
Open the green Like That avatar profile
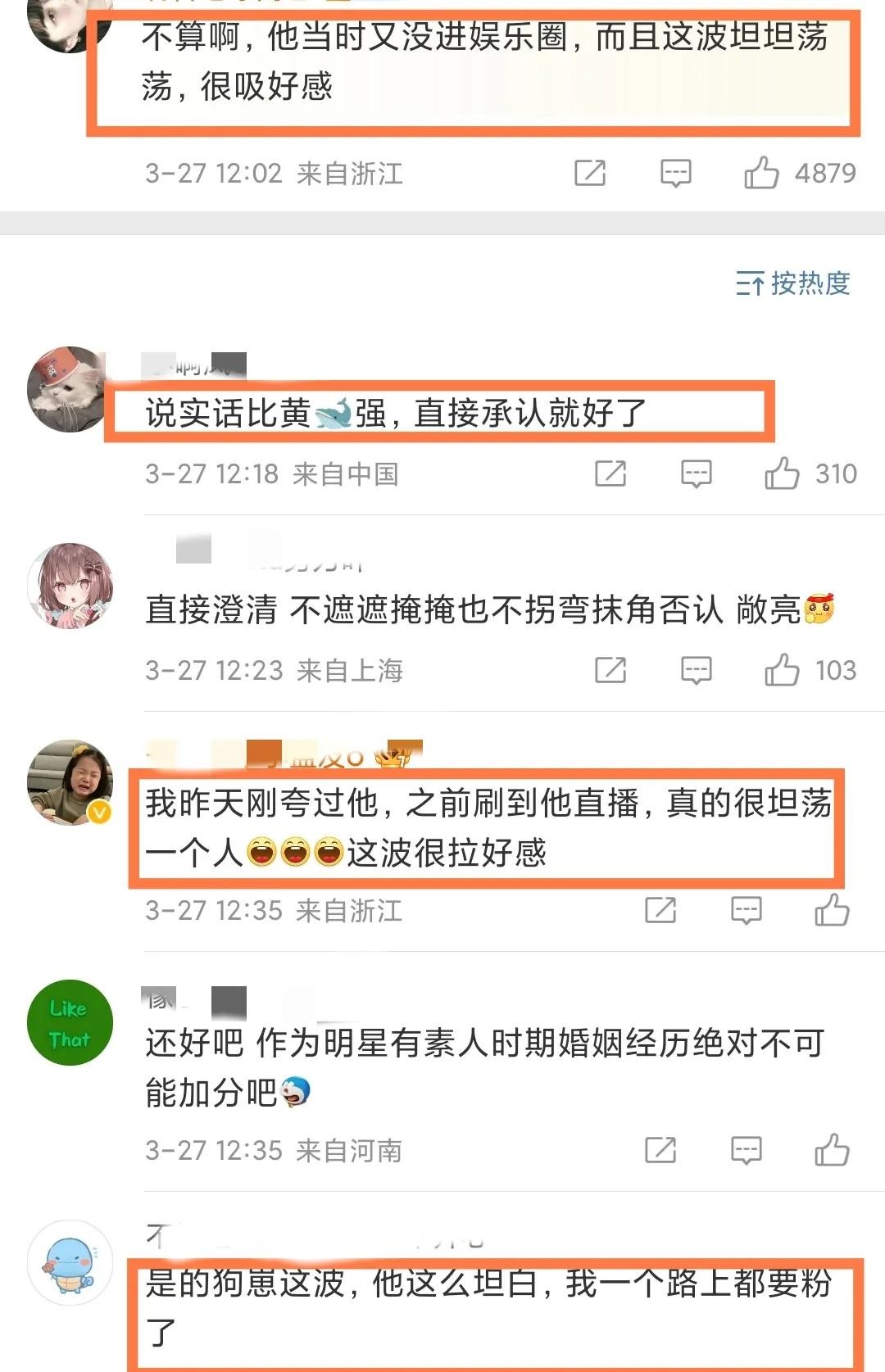point(70,1022)
